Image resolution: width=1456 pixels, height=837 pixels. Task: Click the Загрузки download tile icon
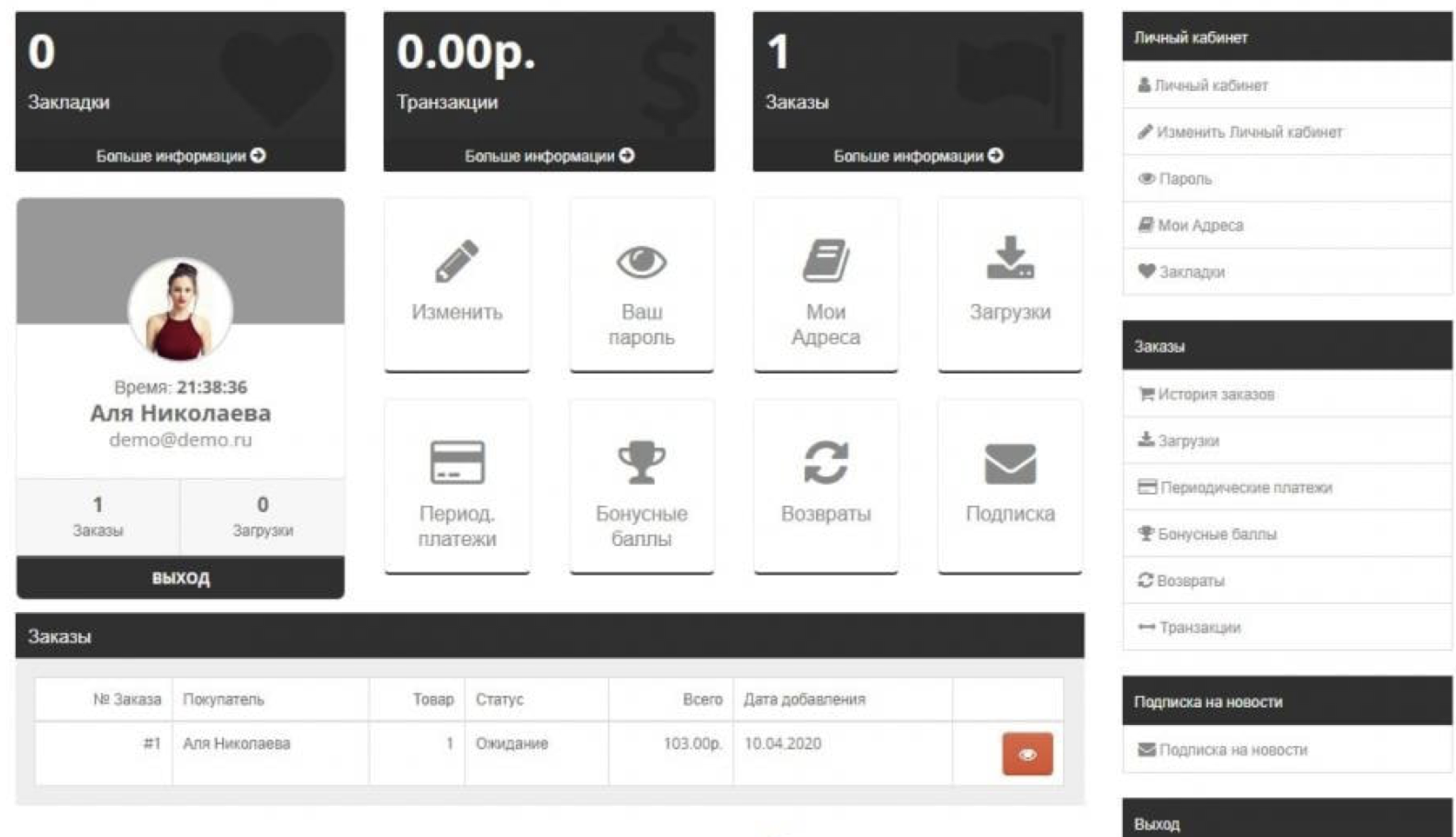pyautogui.click(x=1010, y=259)
